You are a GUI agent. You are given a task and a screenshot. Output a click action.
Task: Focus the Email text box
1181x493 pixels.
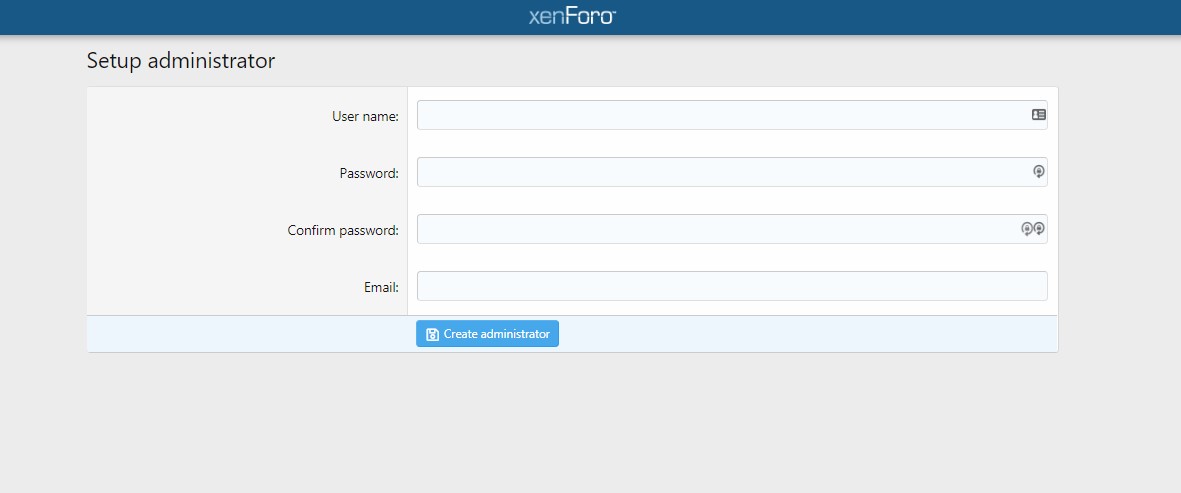[x=732, y=286]
